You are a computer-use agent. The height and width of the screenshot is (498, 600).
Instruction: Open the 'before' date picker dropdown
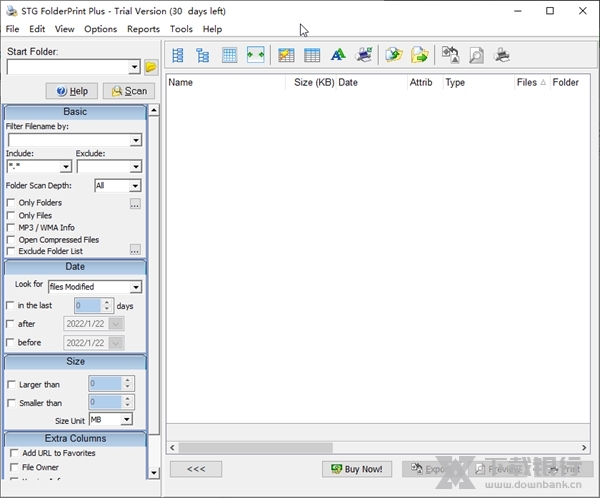(116, 343)
